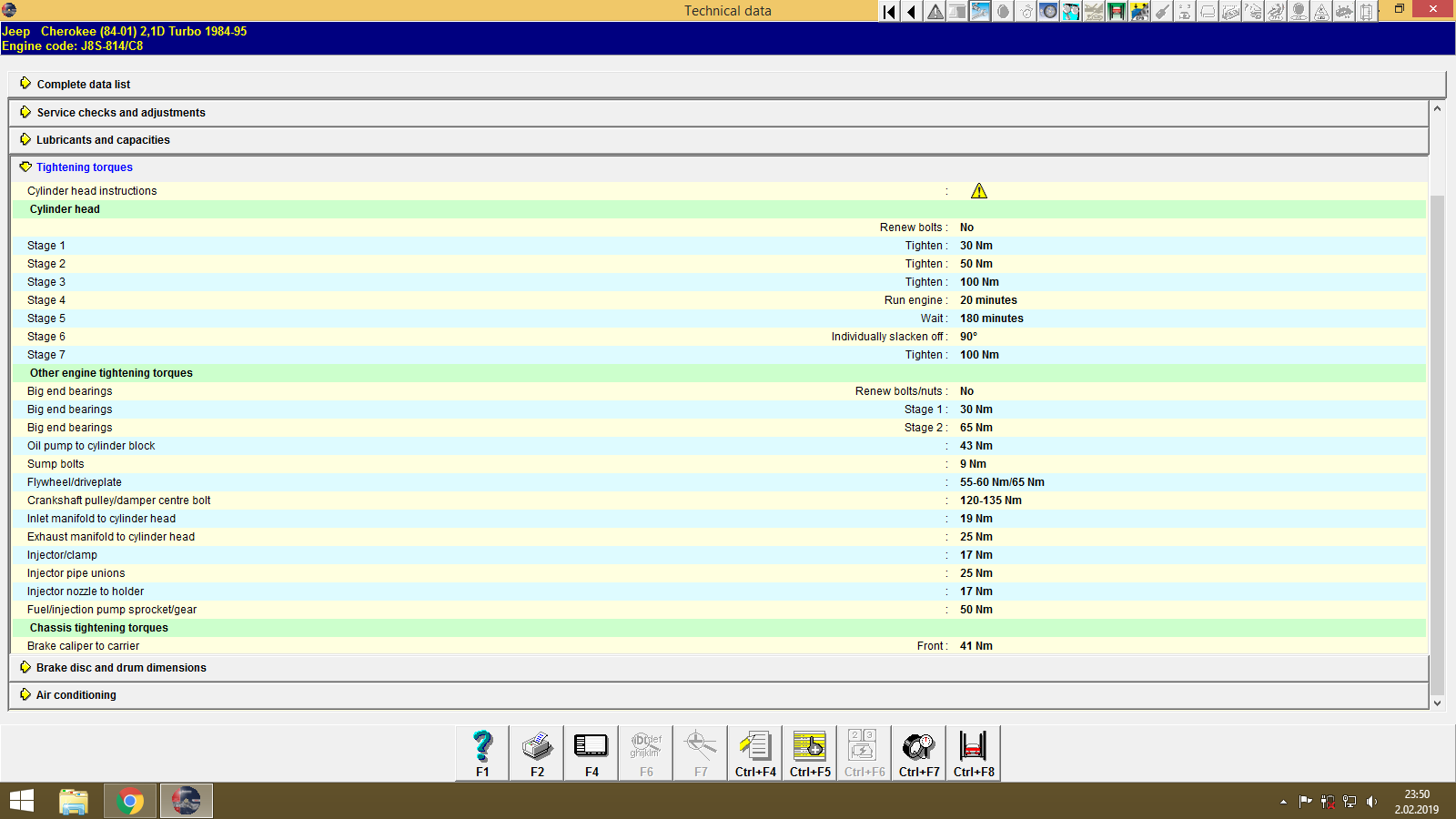1456x819 pixels.
Task: Expand the Brake disc and drum dimensions section
Action: (x=120, y=667)
